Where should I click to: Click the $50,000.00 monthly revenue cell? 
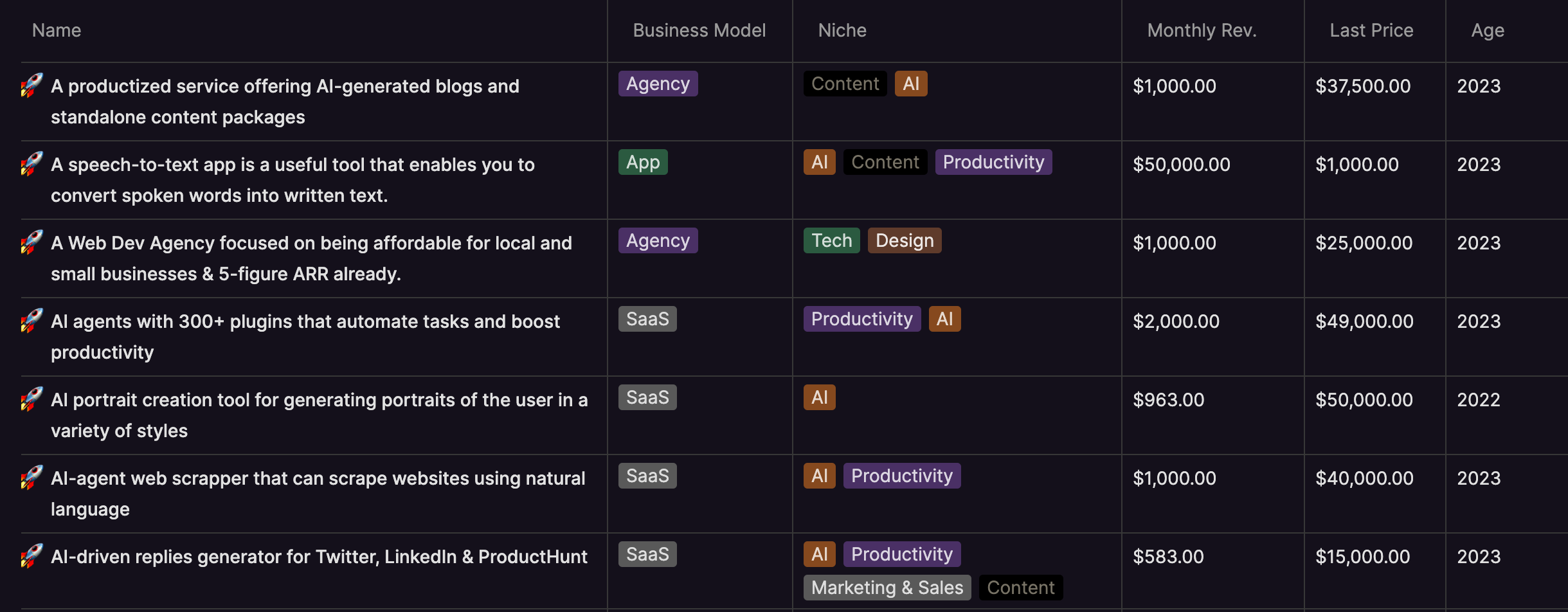coord(1182,165)
